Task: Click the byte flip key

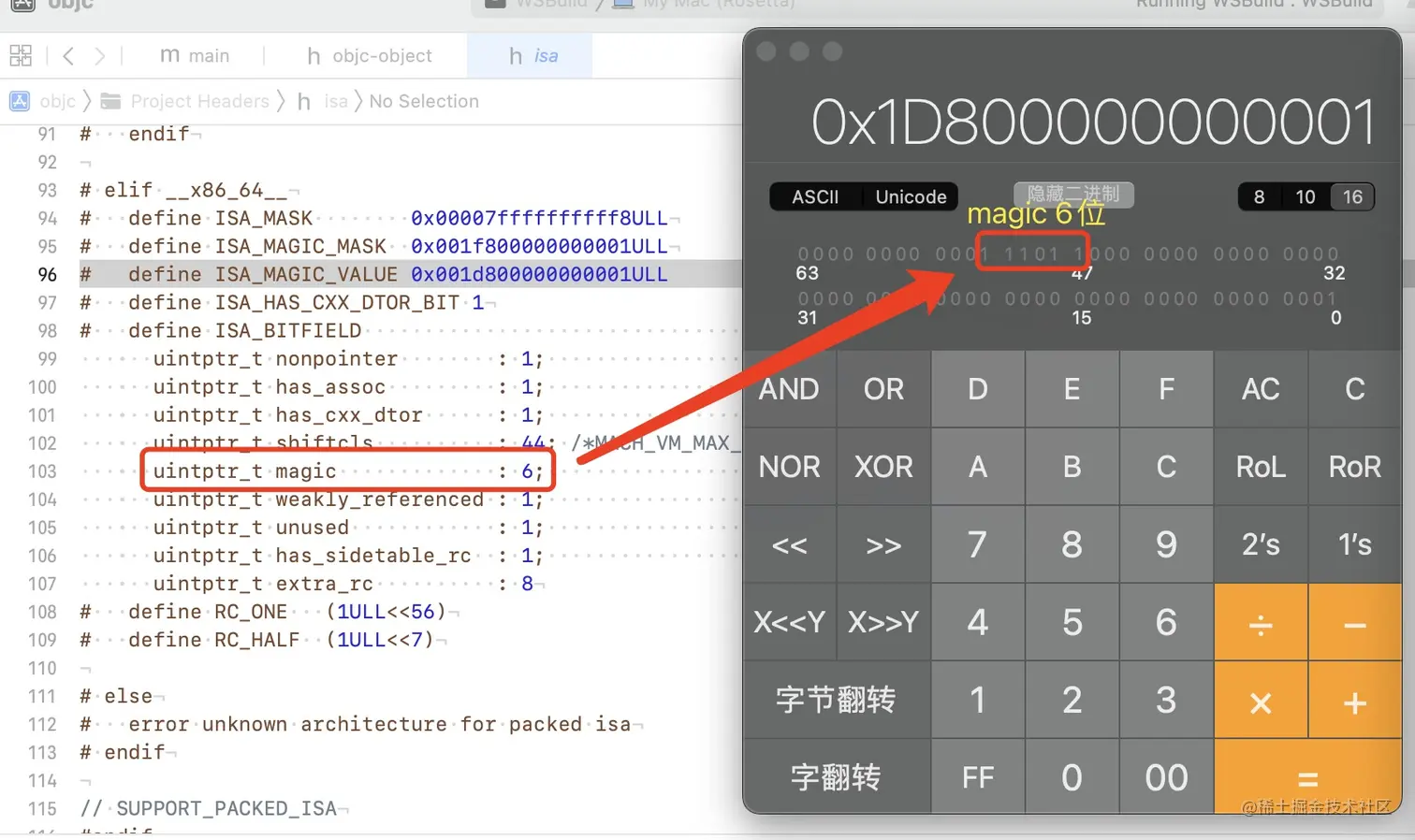Action: pyautogui.click(x=837, y=700)
